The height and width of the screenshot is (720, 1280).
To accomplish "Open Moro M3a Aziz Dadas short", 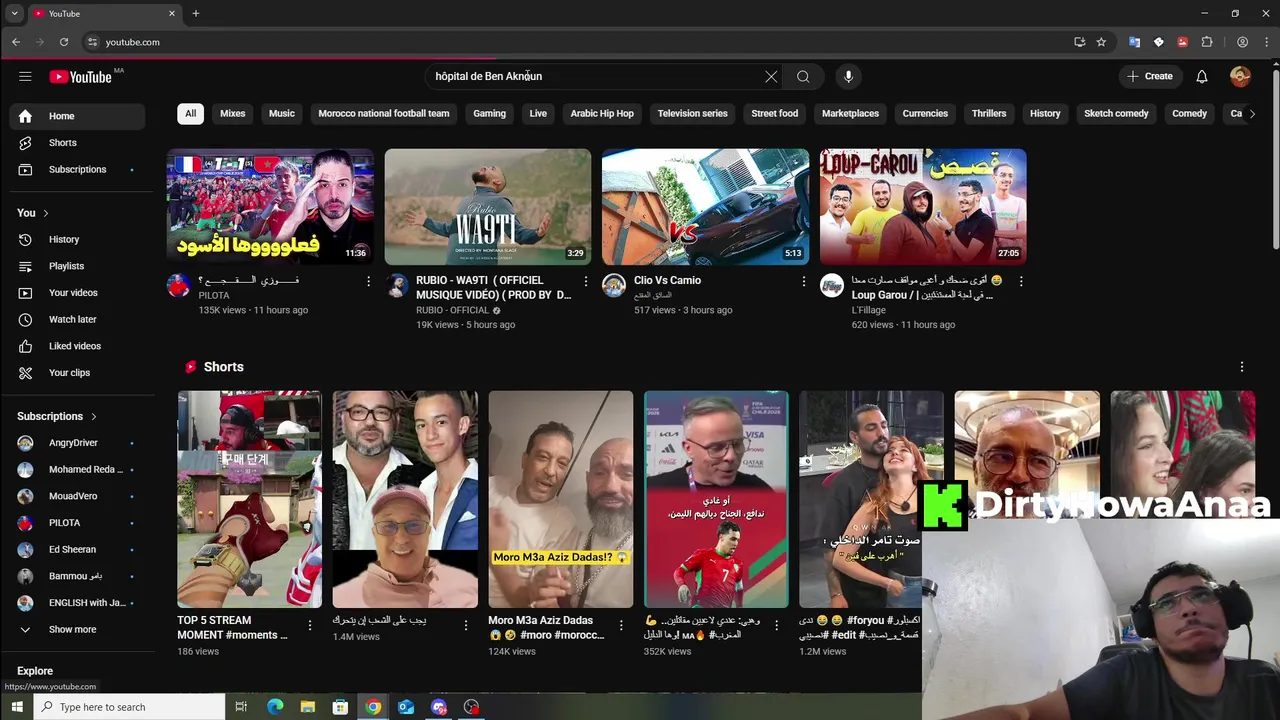I will point(560,499).
